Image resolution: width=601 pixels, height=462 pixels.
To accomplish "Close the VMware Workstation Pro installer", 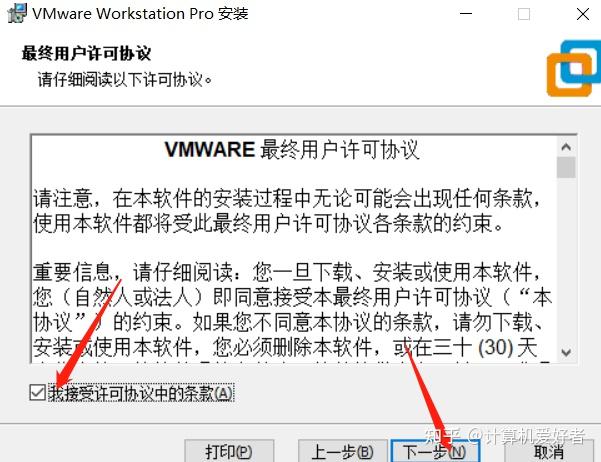I will tap(583, 14).
